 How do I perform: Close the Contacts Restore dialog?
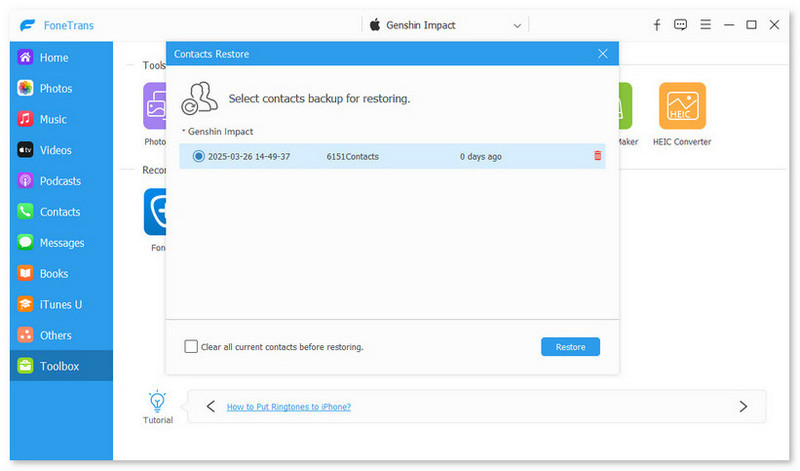(603, 54)
